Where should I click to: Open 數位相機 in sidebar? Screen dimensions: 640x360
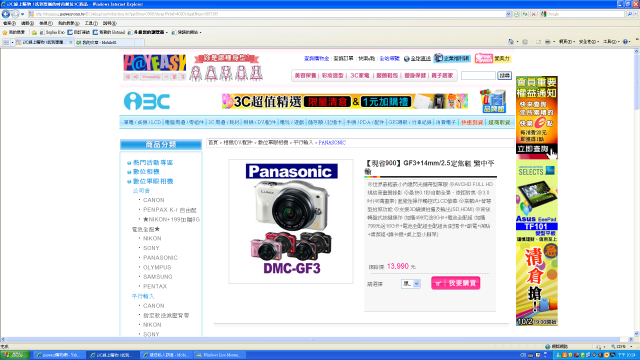tap(146, 172)
